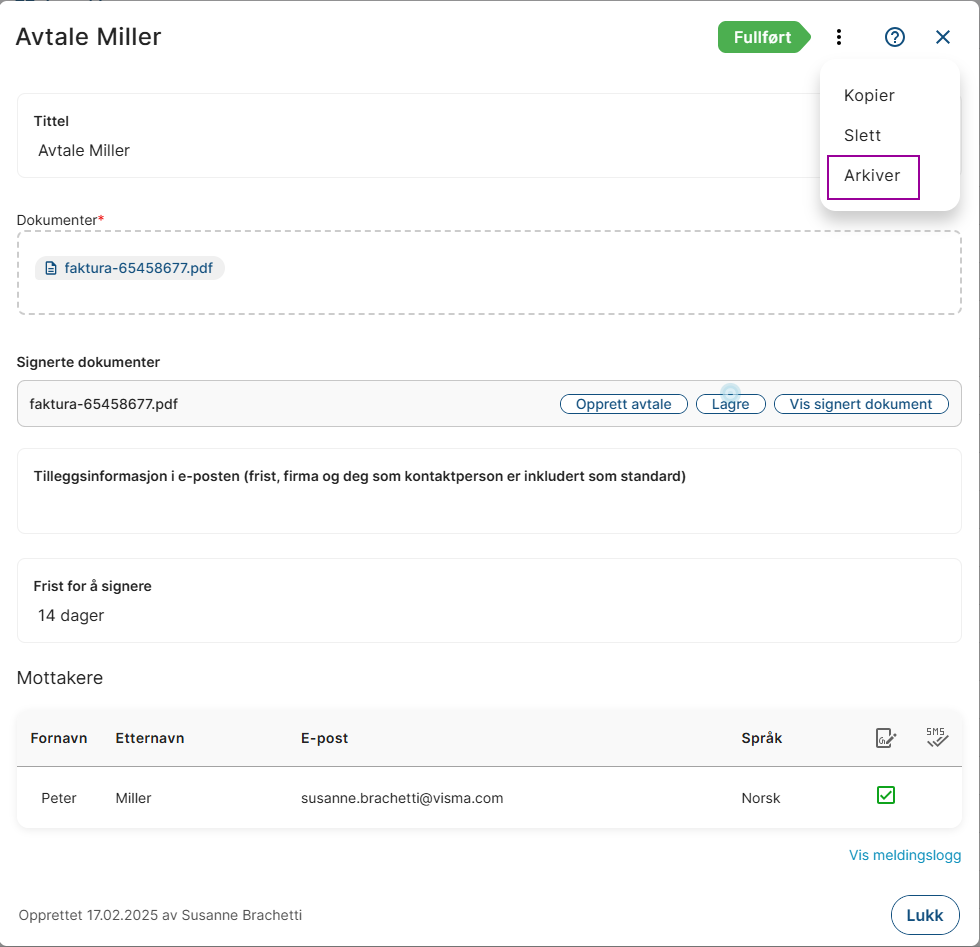The height and width of the screenshot is (947, 980).
Task: Click the SMS column header icon
Action: coord(936,738)
